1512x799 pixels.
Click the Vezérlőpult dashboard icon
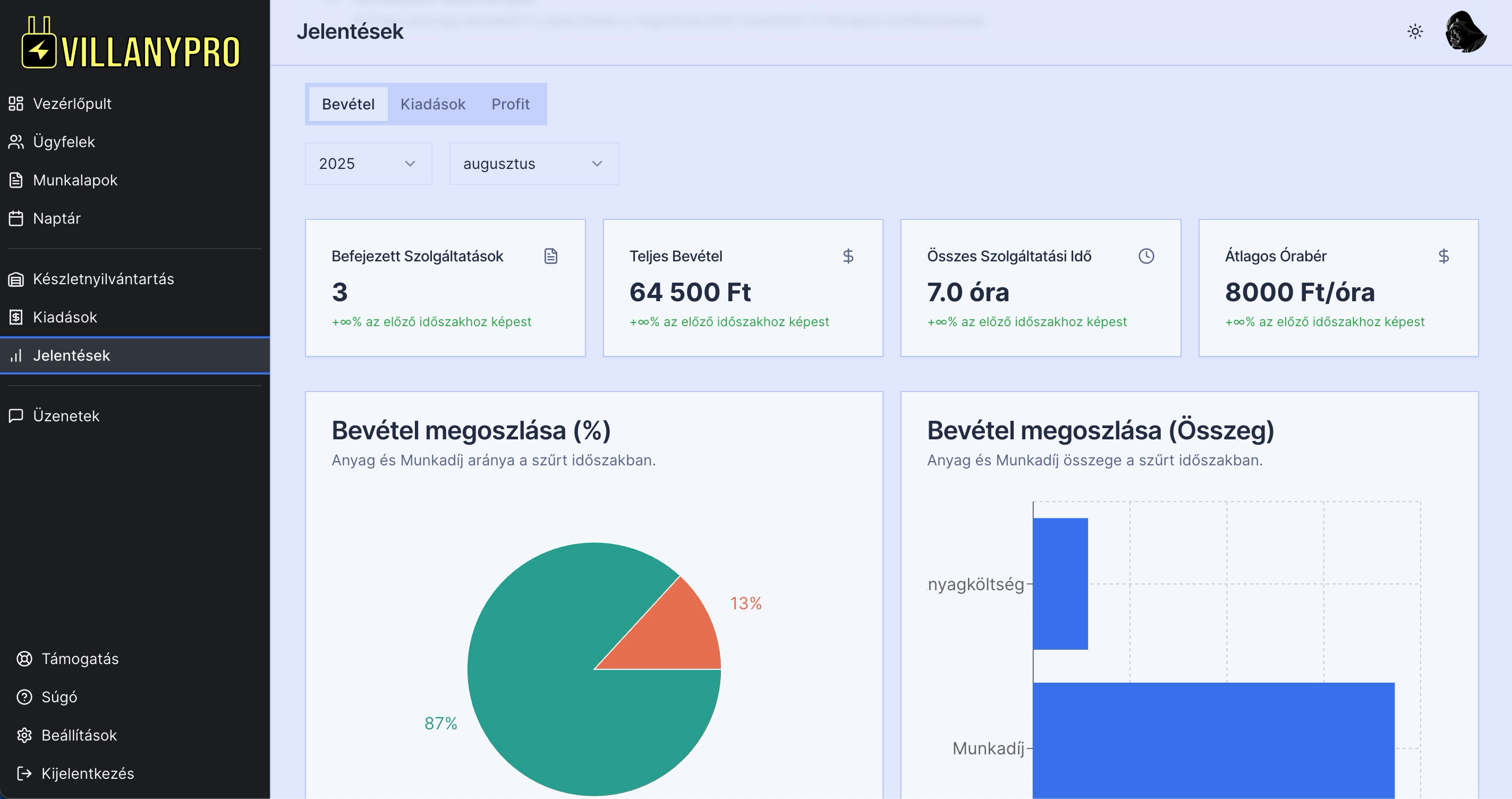point(16,104)
